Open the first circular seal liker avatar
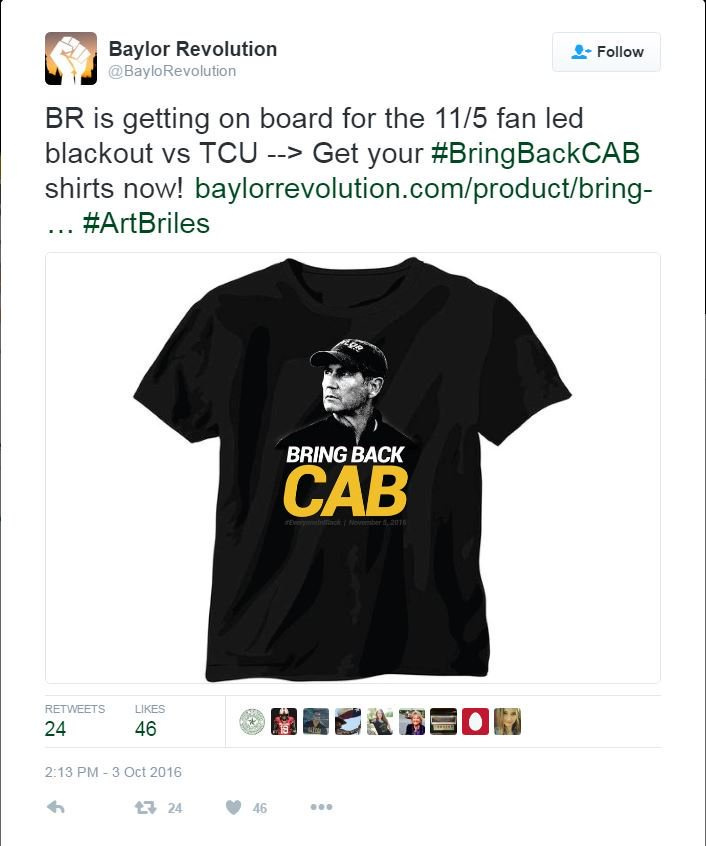706x846 pixels. click(x=252, y=721)
